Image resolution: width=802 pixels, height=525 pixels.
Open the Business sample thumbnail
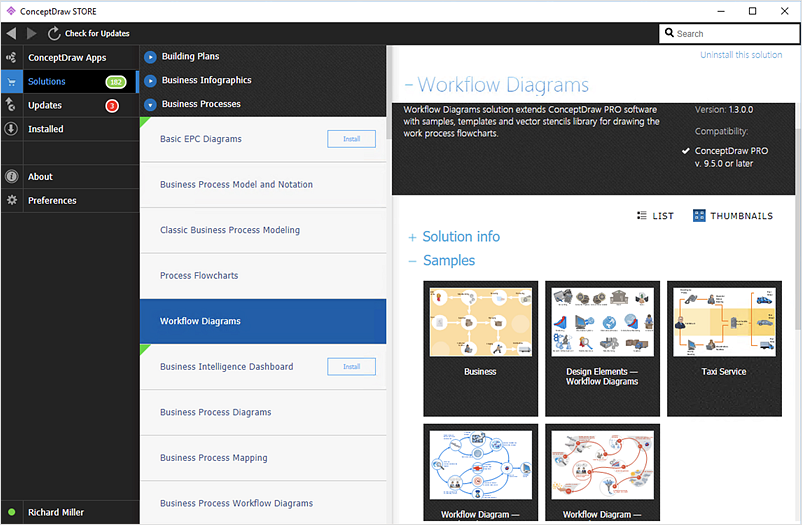(x=480, y=348)
